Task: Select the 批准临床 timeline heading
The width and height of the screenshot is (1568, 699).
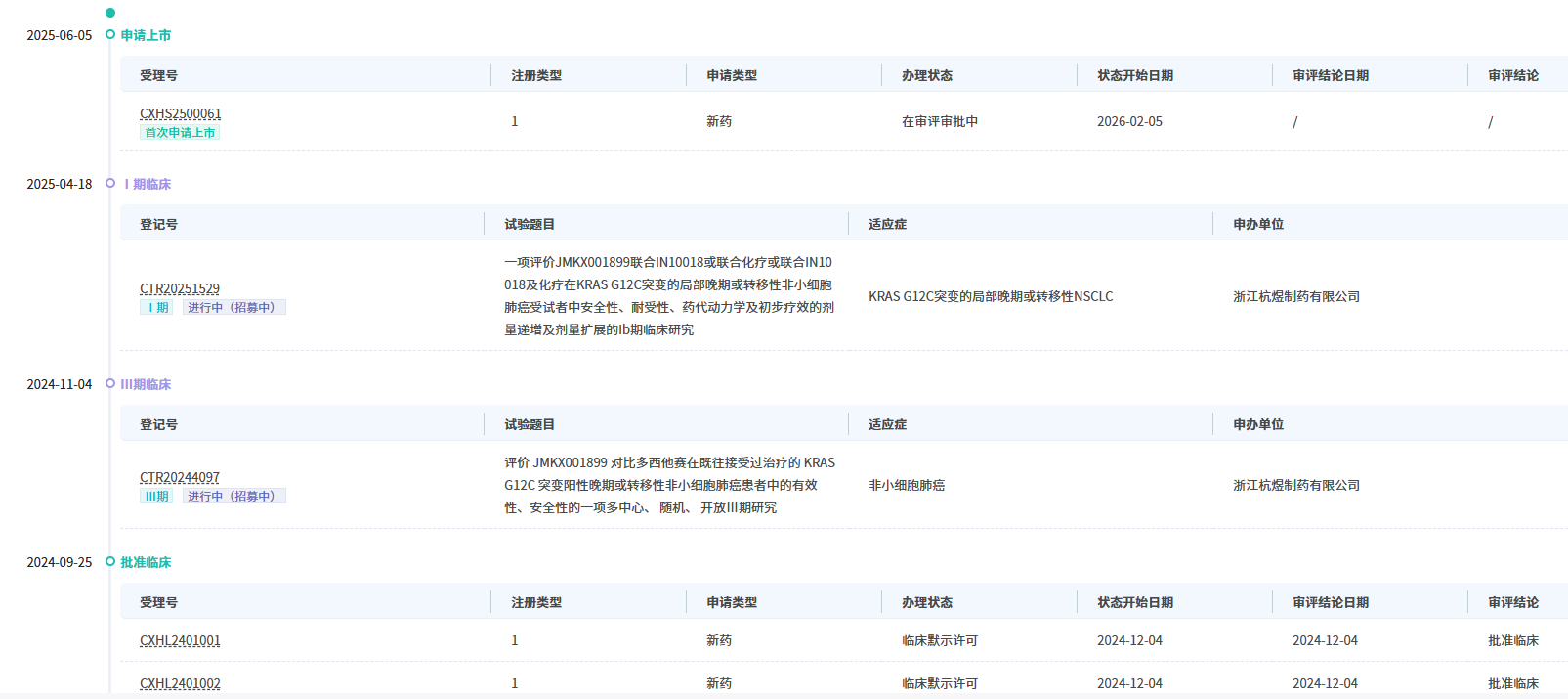Action: pos(146,562)
